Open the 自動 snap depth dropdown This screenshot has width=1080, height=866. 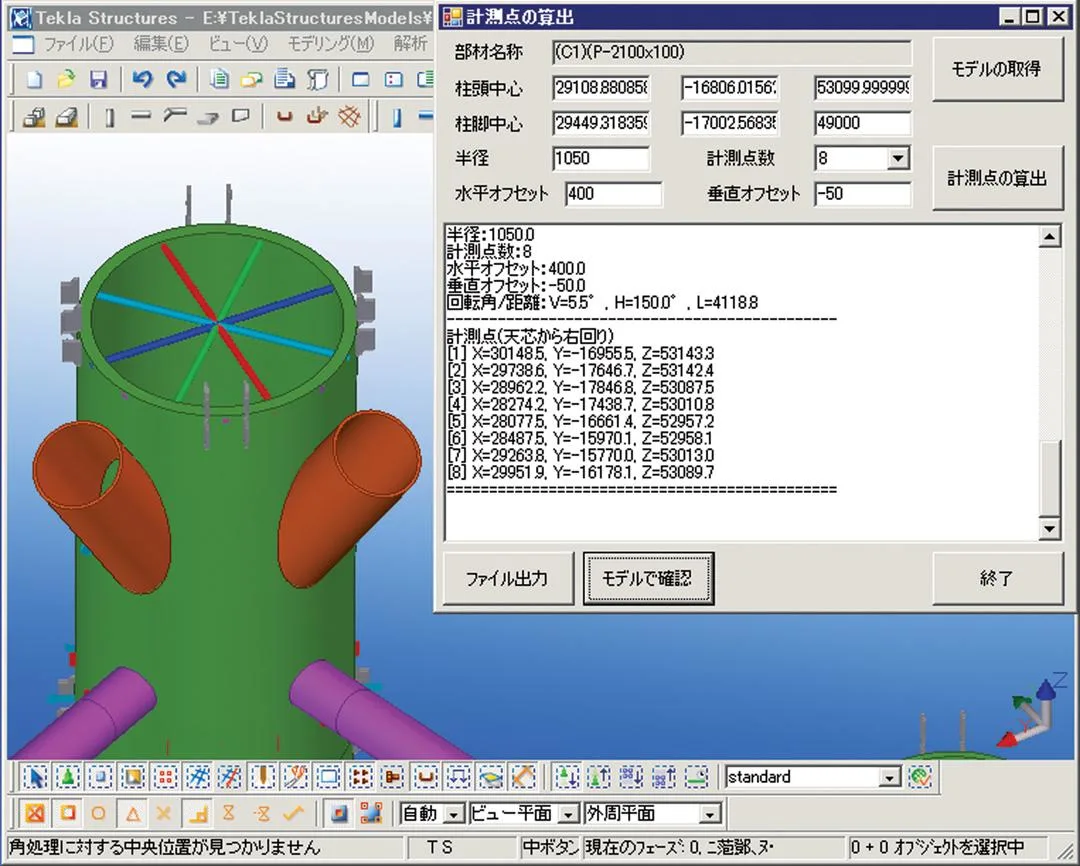[x=453, y=814]
